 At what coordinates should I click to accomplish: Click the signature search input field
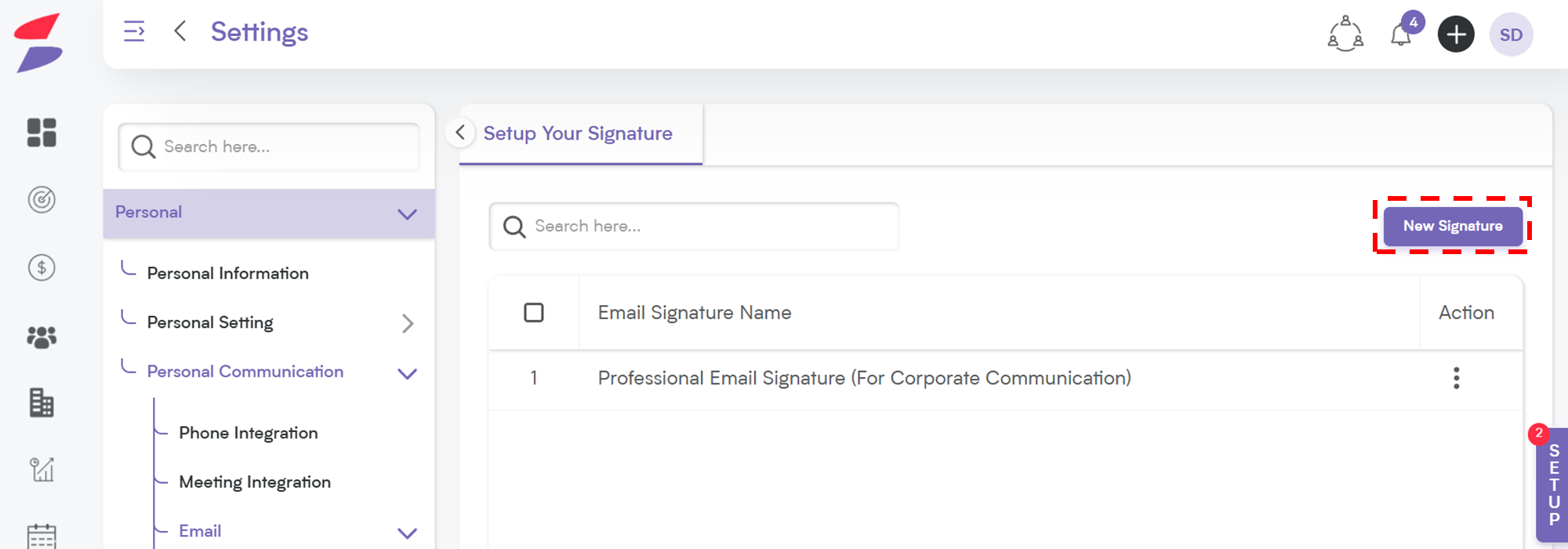pyautogui.click(x=694, y=227)
